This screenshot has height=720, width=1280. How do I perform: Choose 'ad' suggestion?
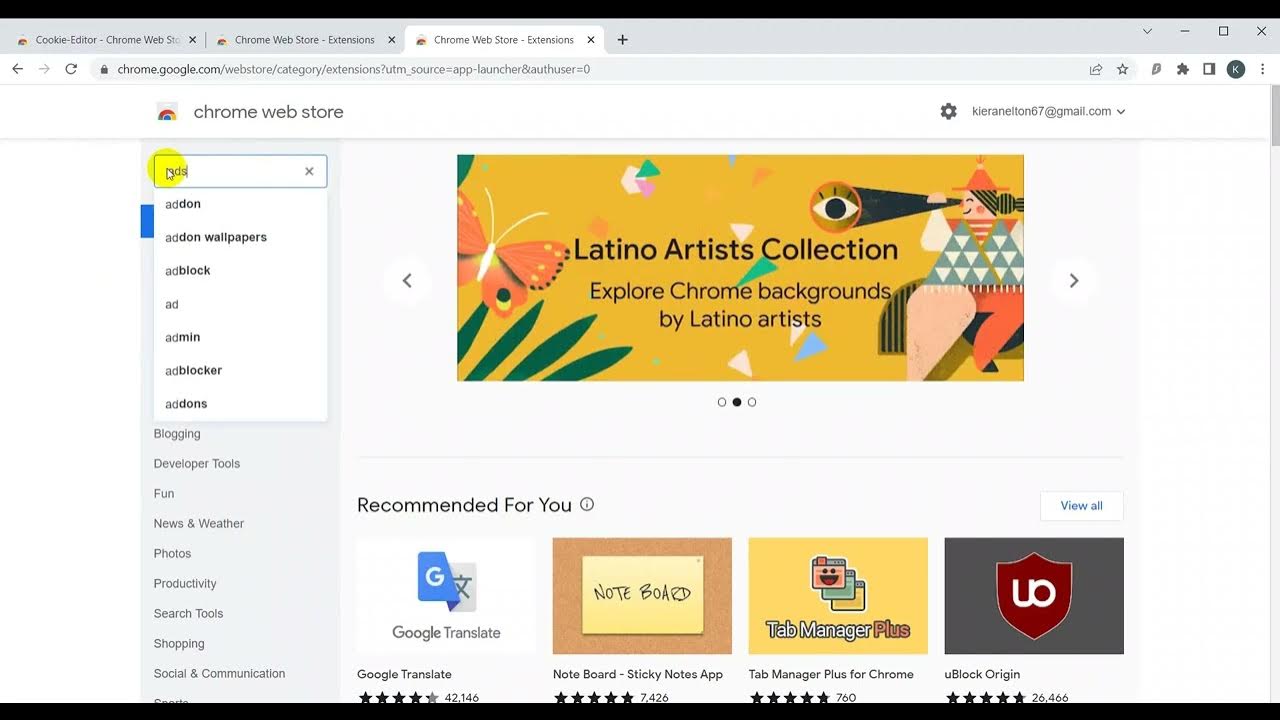click(240, 304)
